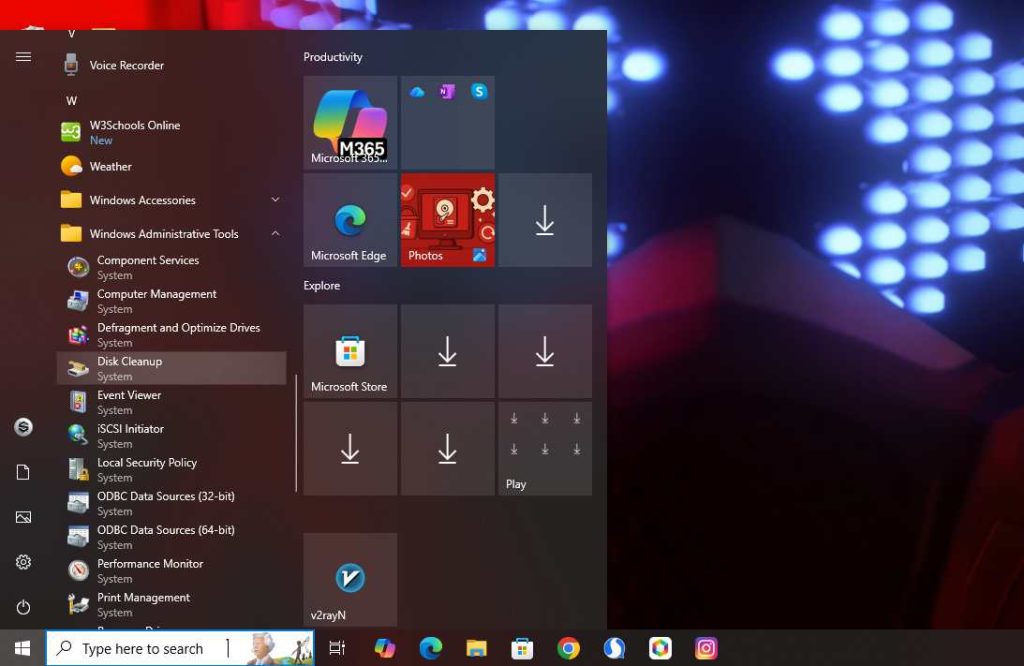This screenshot has width=1024, height=666.
Task: Launch Defragment and Optimize Drives
Action: click(171, 334)
